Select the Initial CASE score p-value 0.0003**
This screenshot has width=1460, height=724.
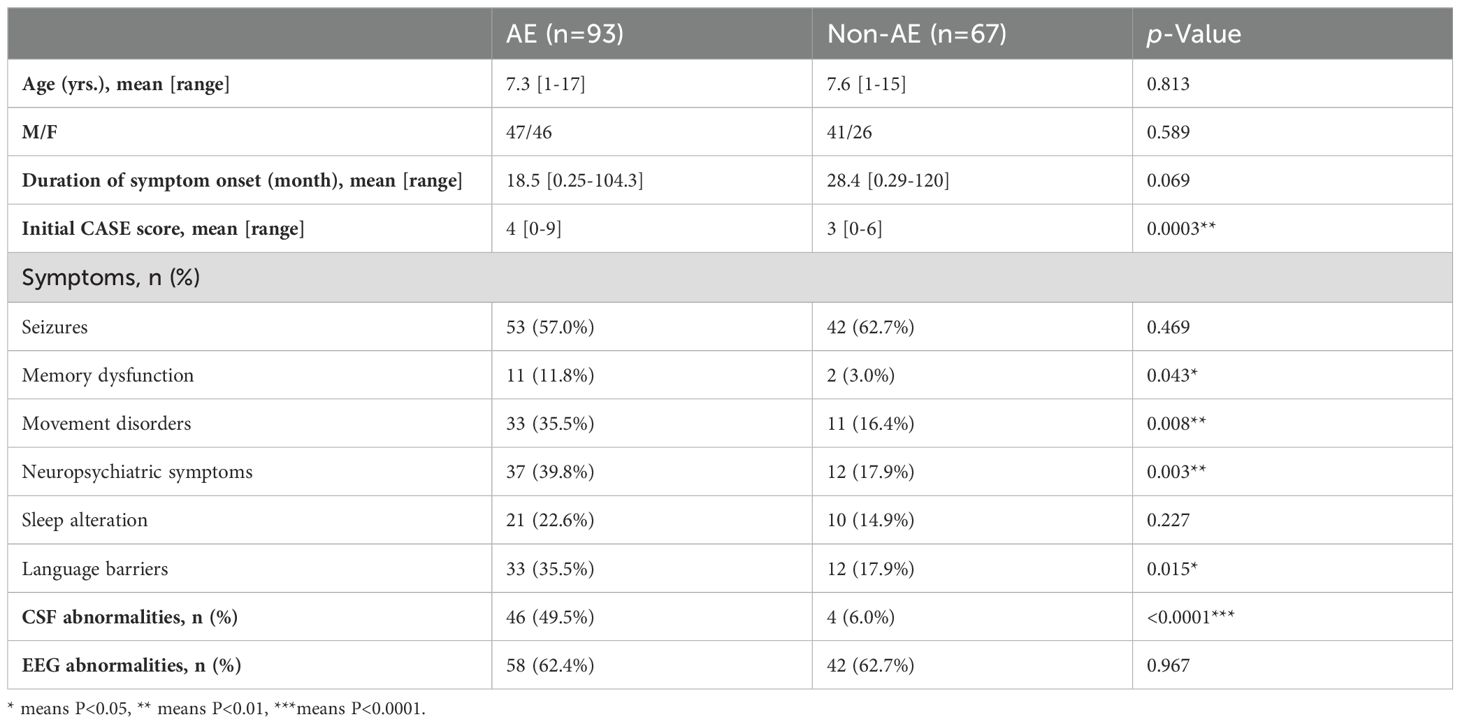pos(1182,229)
